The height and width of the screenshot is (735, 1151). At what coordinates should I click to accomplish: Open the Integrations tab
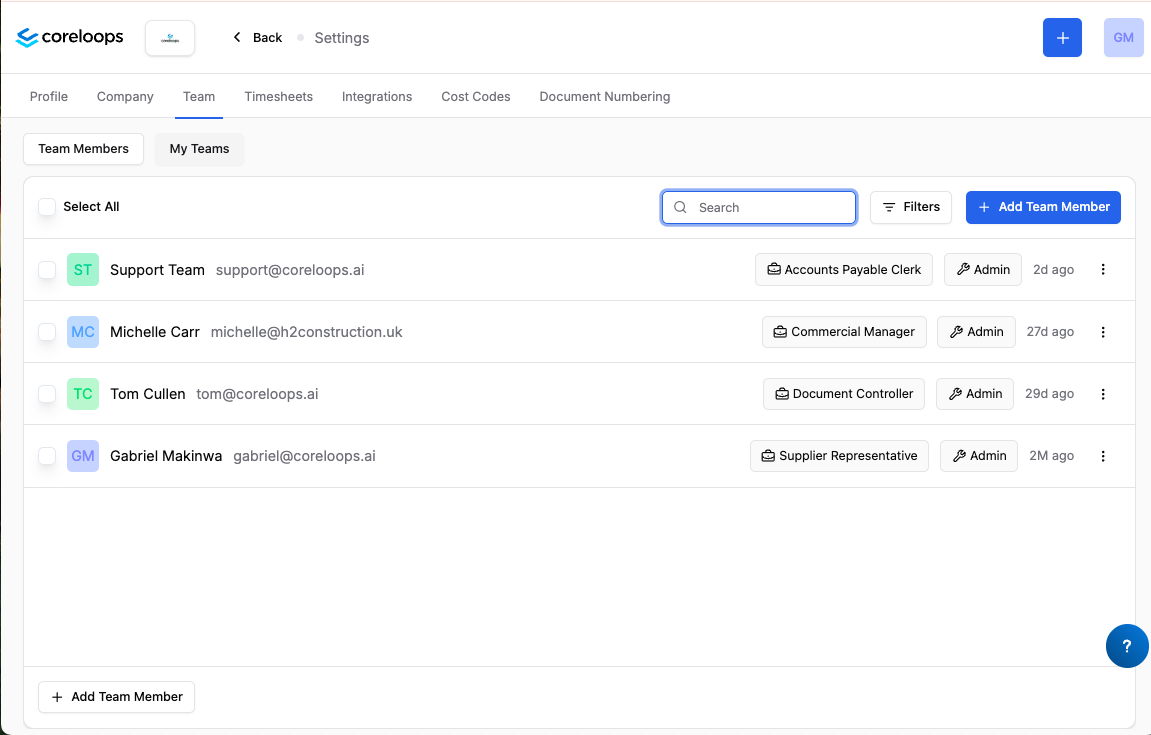377,96
